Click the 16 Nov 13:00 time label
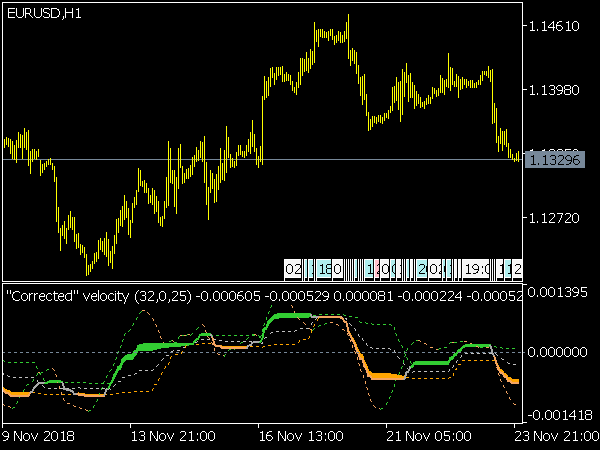The width and height of the screenshot is (600, 450). pyautogui.click(x=301, y=436)
